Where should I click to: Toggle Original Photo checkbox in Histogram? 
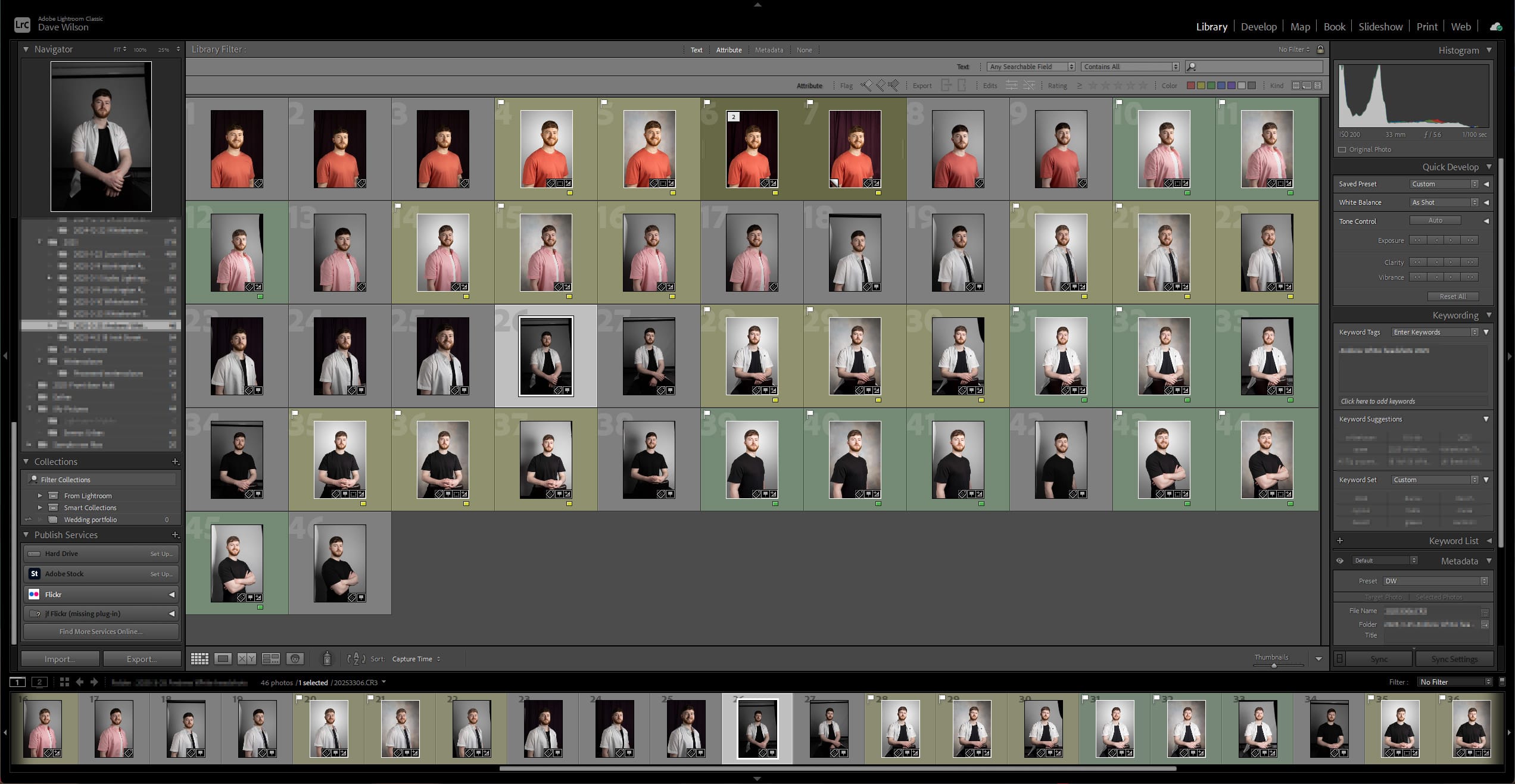coord(1342,149)
